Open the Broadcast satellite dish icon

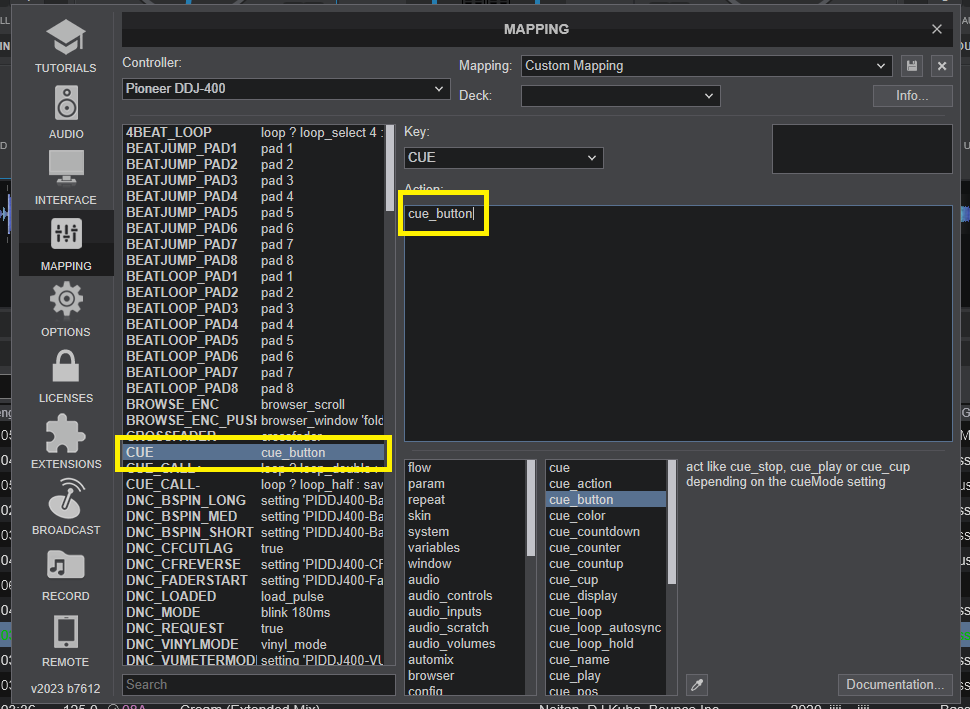click(66, 498)
